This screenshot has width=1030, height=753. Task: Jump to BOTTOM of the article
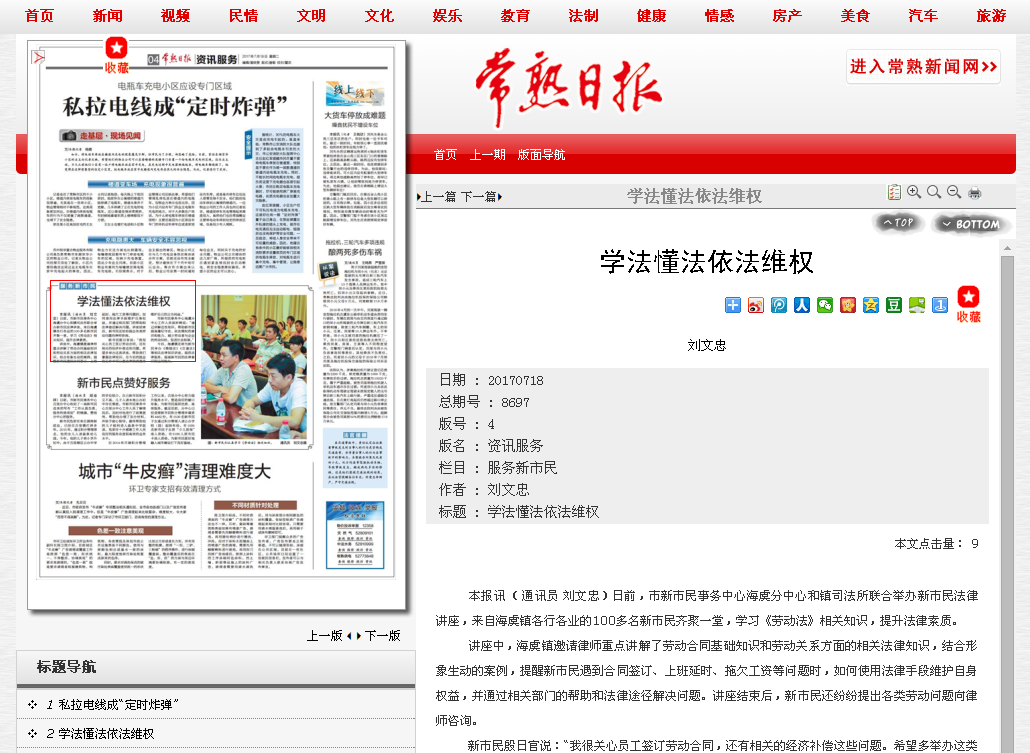(x=971, y=224)
